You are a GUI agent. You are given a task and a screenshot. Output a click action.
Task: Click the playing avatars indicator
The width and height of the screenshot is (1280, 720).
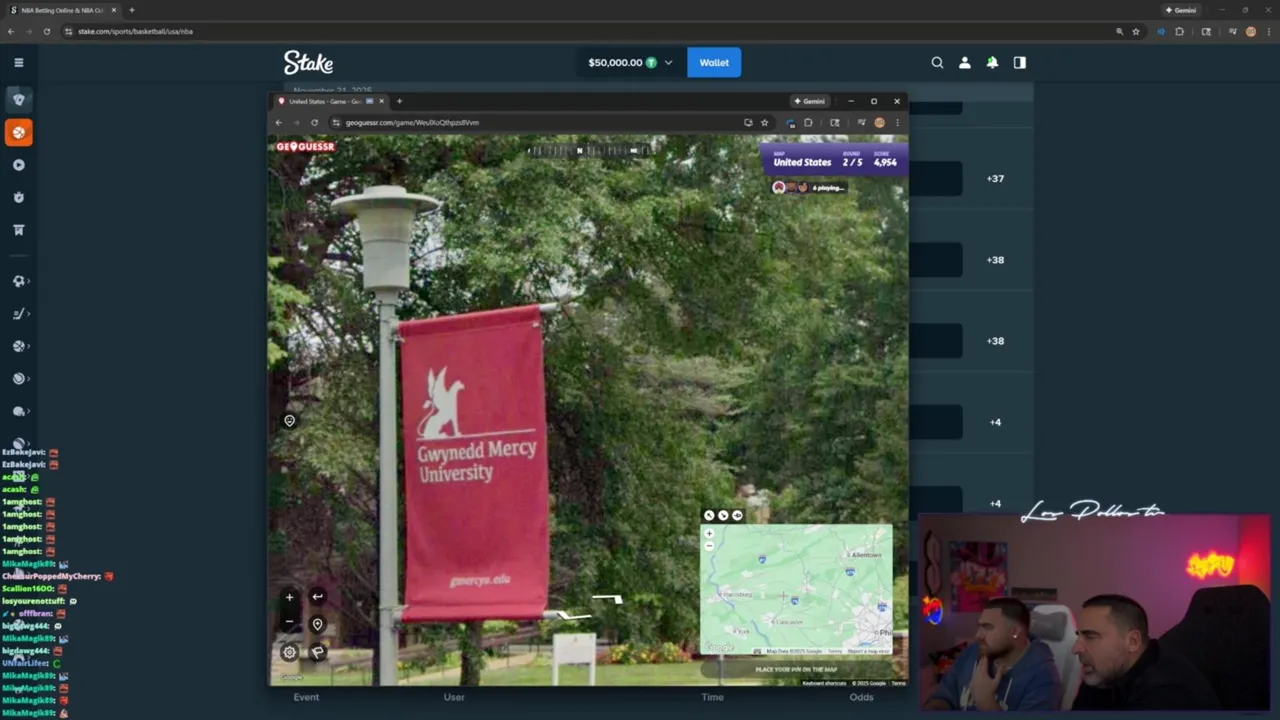[x=810, y=187]
